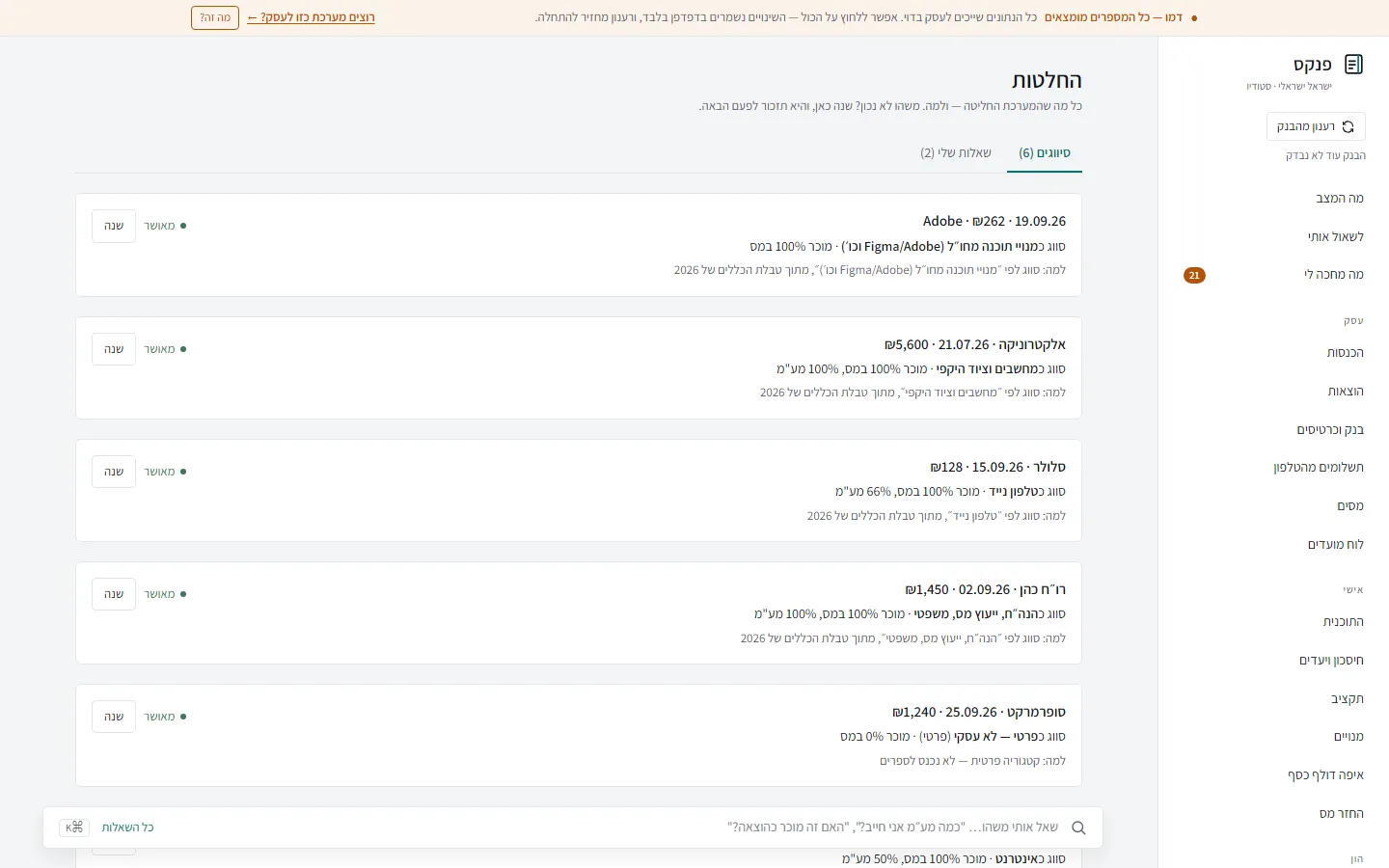Click the פנקס notebook logo icon

pos(1353,65)
